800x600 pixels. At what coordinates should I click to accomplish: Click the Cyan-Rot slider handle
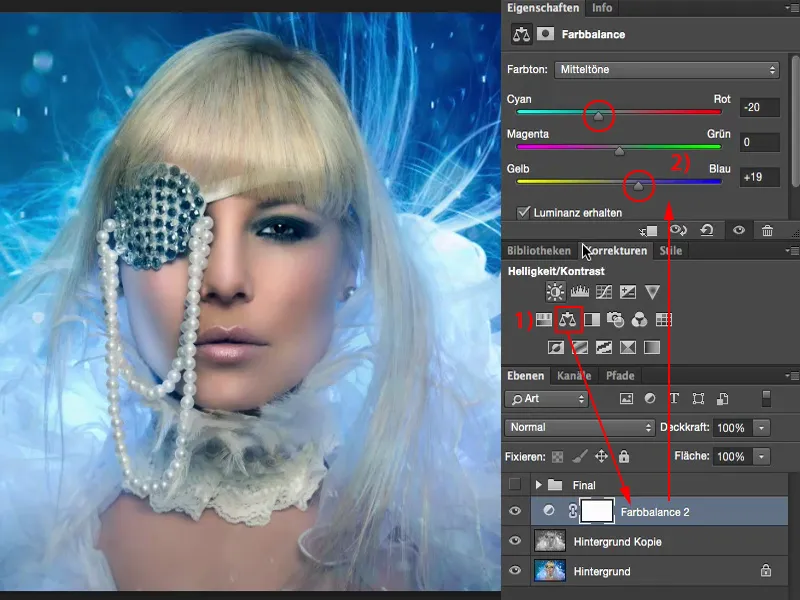click(x=598, y=116)
